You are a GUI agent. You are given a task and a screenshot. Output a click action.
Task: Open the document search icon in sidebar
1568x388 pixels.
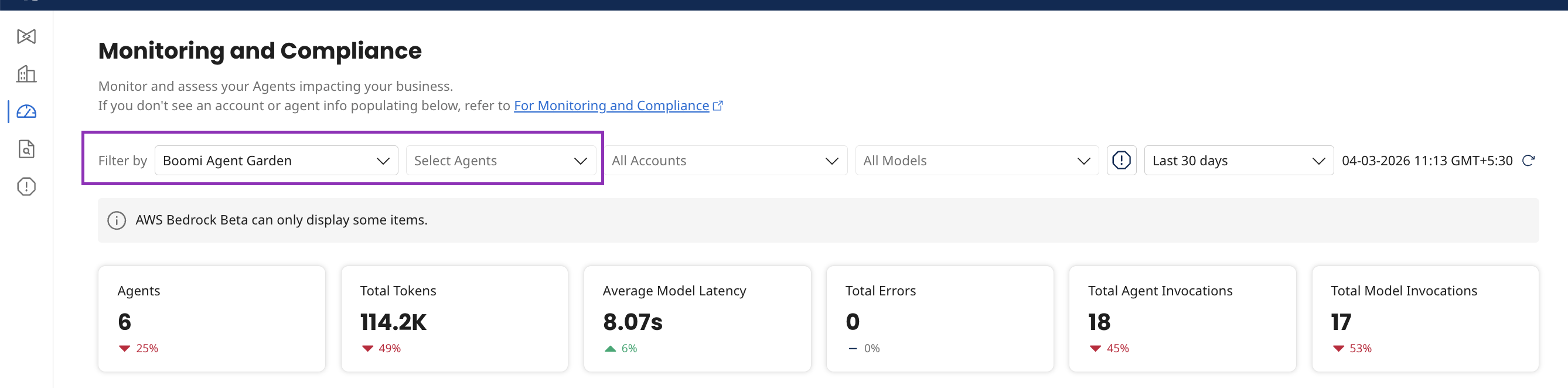click(26, 149)
